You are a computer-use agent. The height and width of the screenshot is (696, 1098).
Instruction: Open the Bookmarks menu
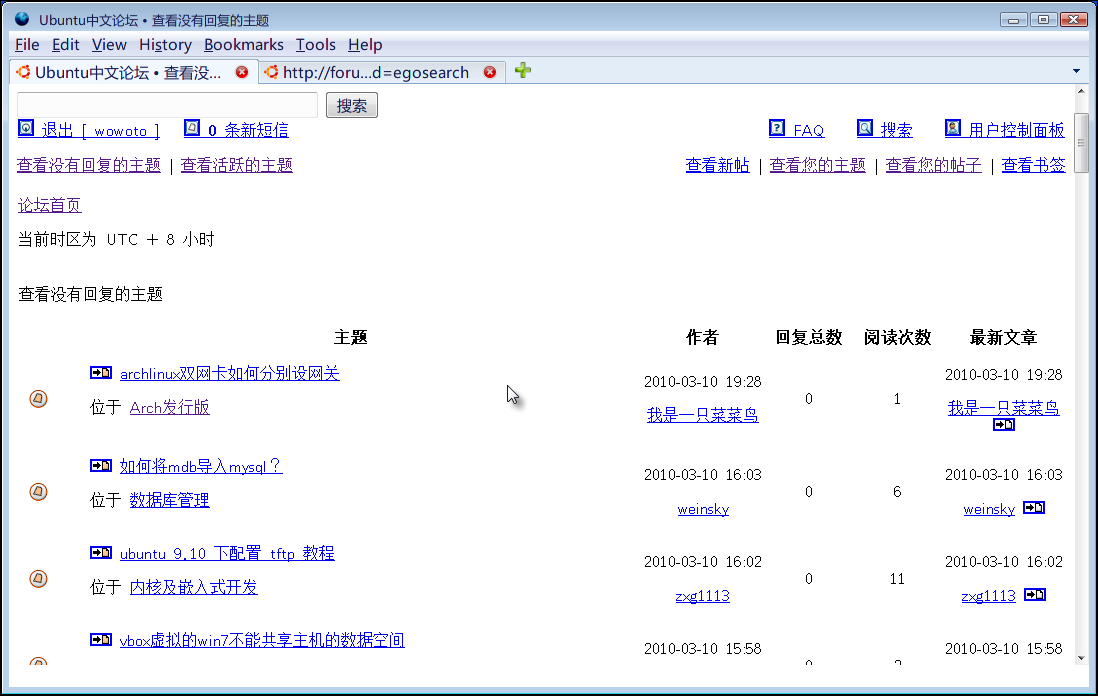pos(244,45)
